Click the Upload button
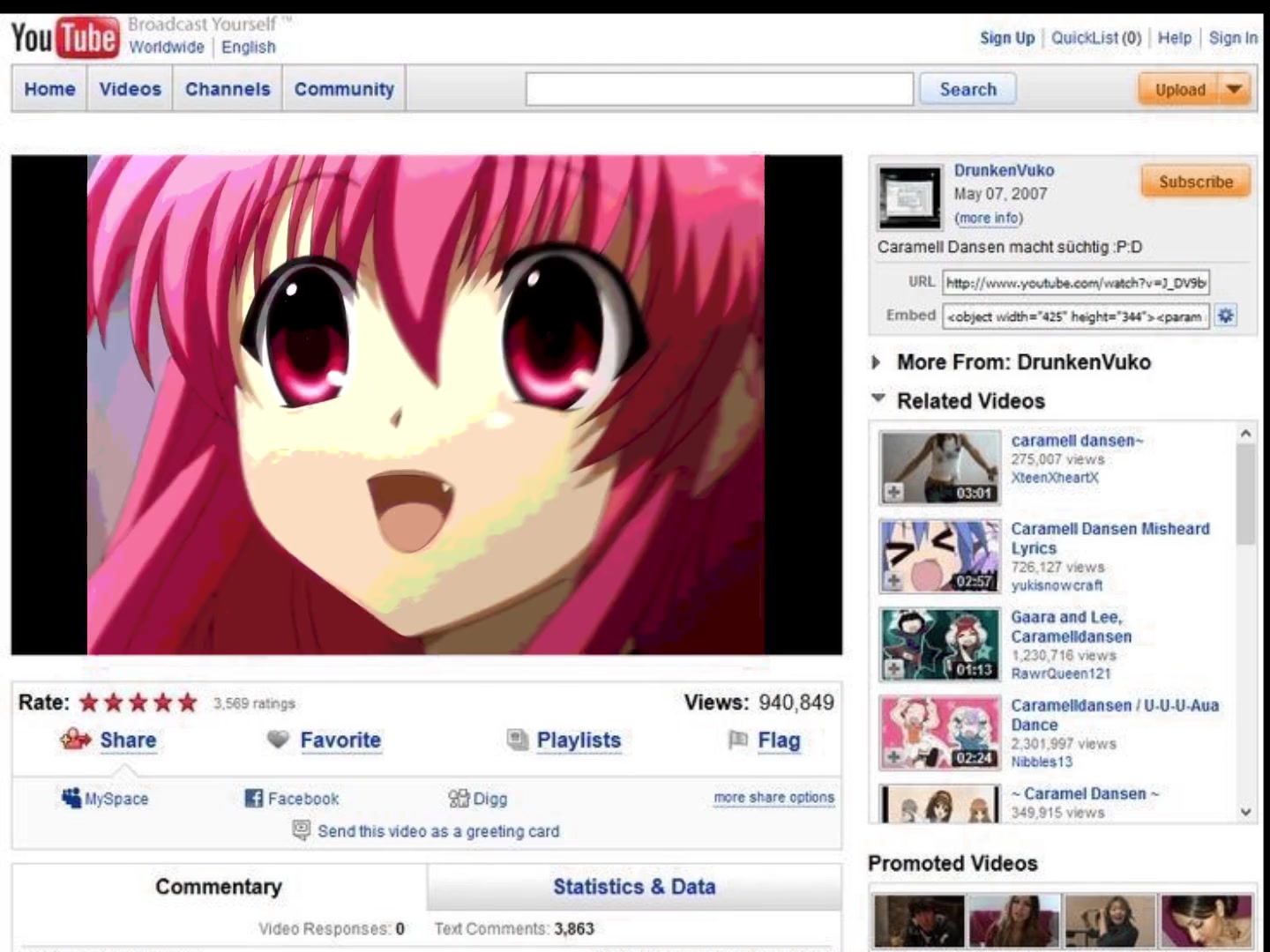The width and height of the screenshot is (1270, 952). click(x=1180, y=89)
